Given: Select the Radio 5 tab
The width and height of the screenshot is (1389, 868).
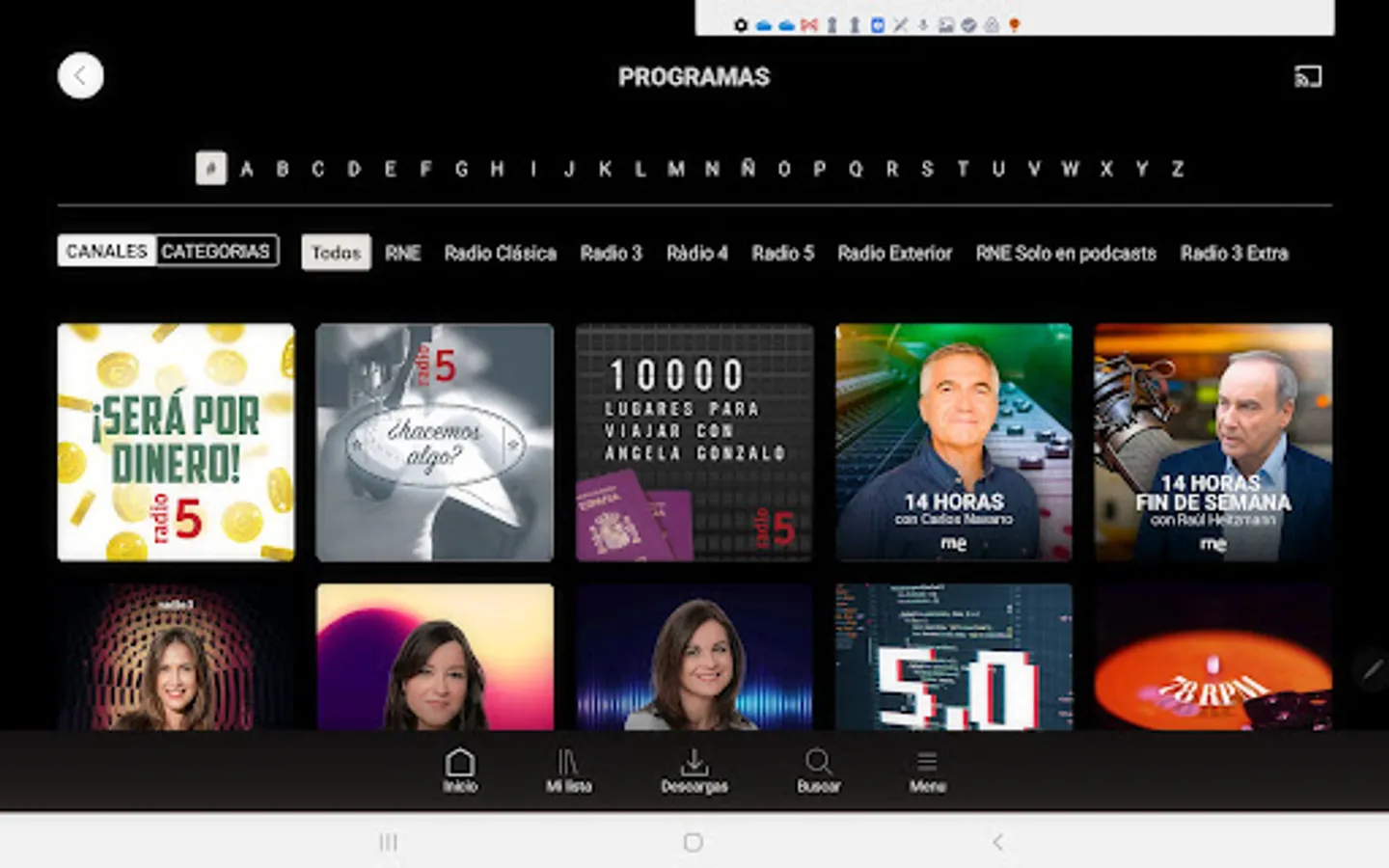Looking at the screenshot, I should coord(782,253).
